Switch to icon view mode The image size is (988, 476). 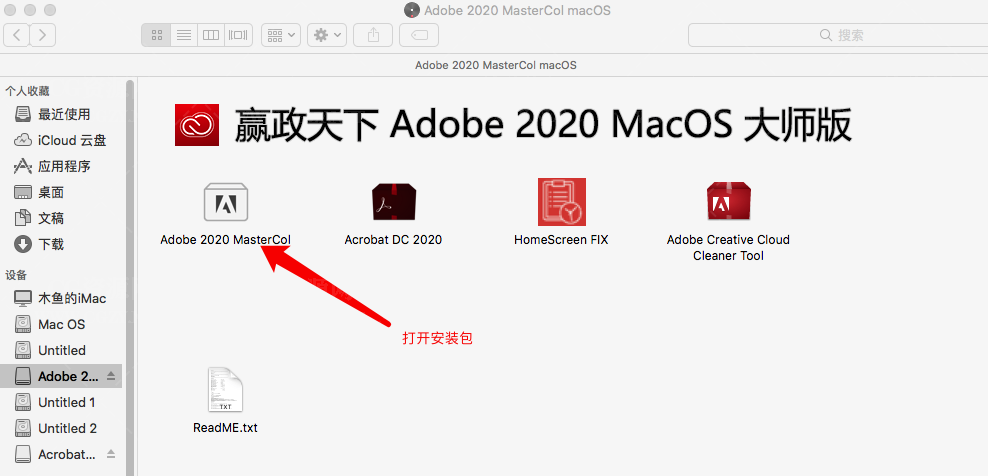(x=156, y=35)
